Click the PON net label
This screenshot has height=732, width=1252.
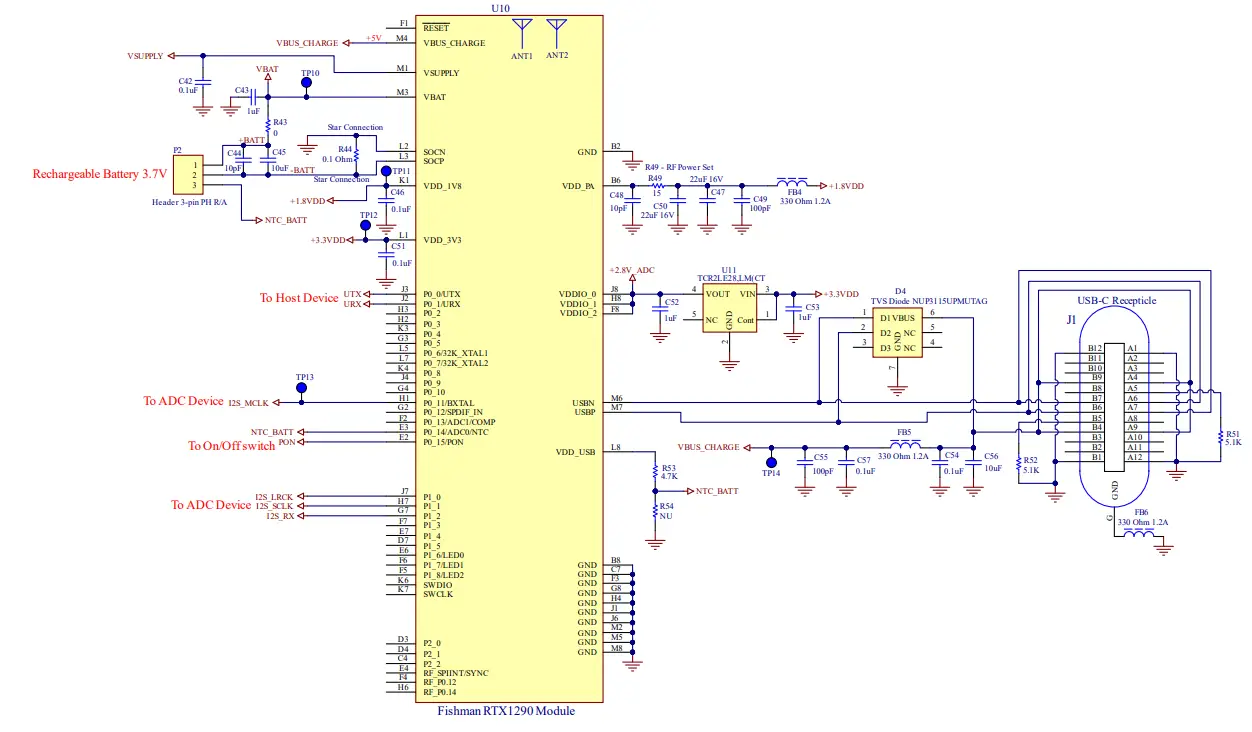(287, 442)
